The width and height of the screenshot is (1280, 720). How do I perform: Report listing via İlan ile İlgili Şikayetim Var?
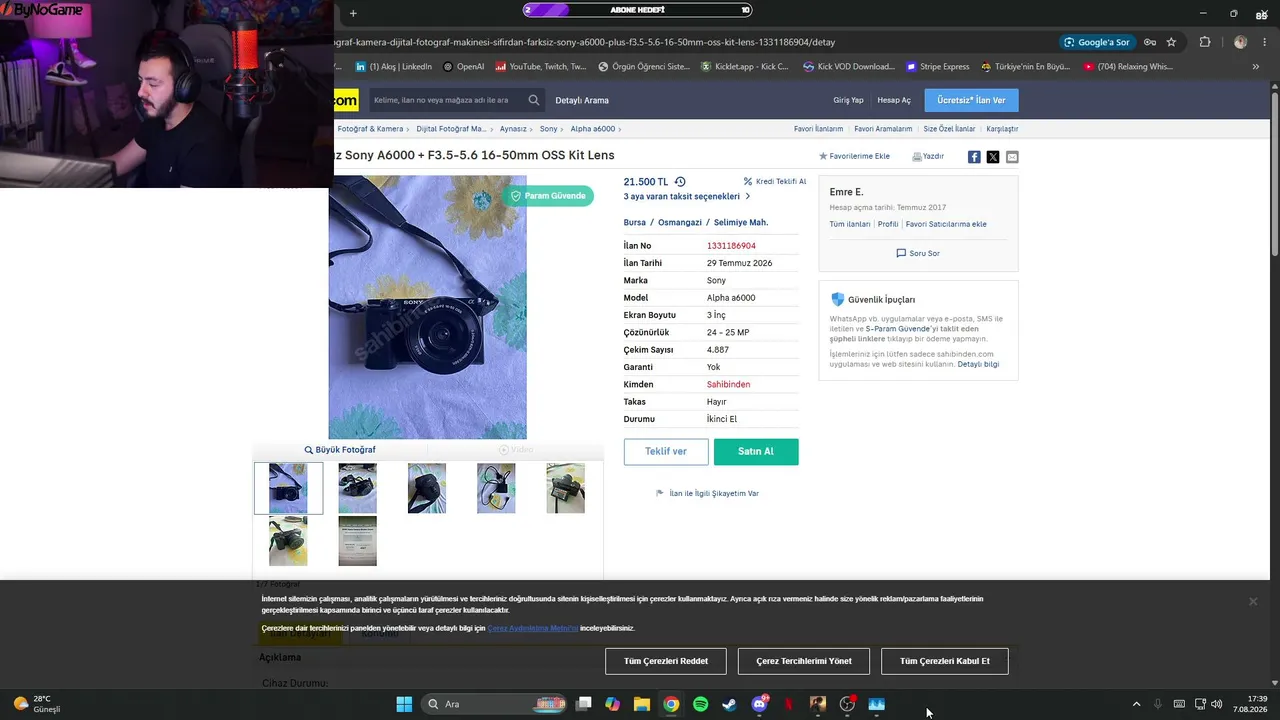707,494
